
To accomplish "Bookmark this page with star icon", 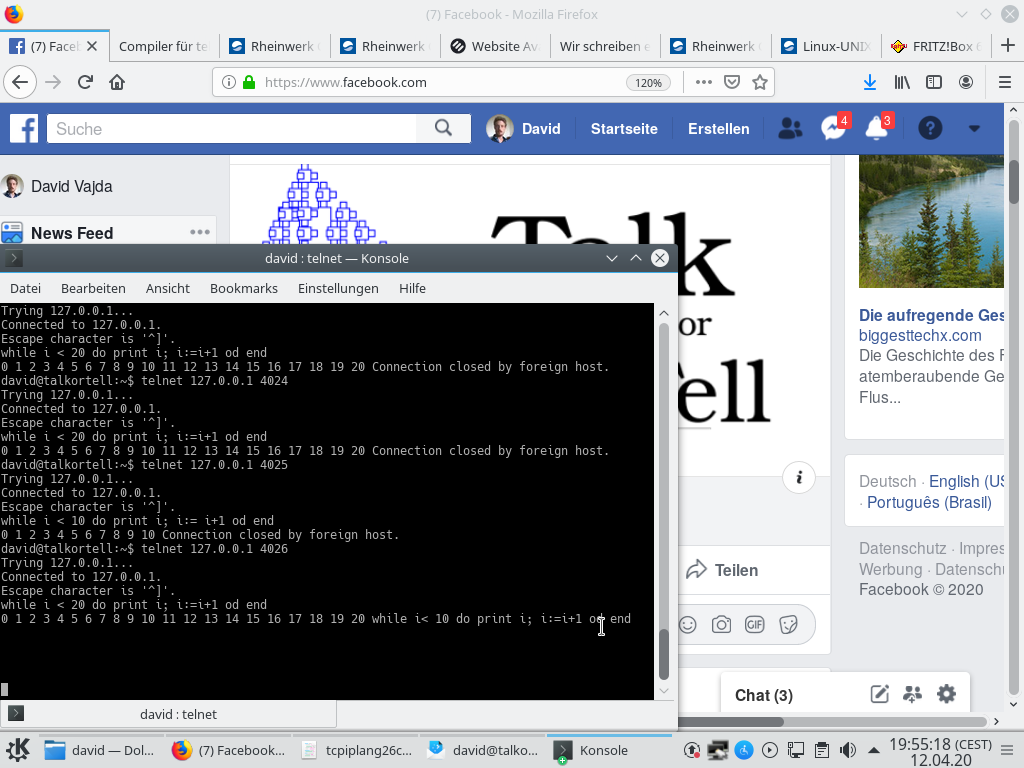I will point(760,82).
